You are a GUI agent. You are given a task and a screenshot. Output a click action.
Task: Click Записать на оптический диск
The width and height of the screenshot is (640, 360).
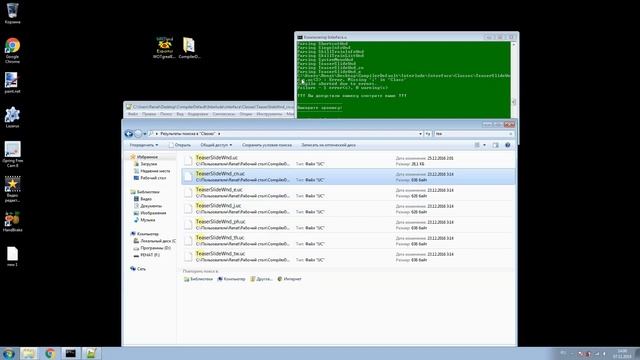tap(328, 145)
